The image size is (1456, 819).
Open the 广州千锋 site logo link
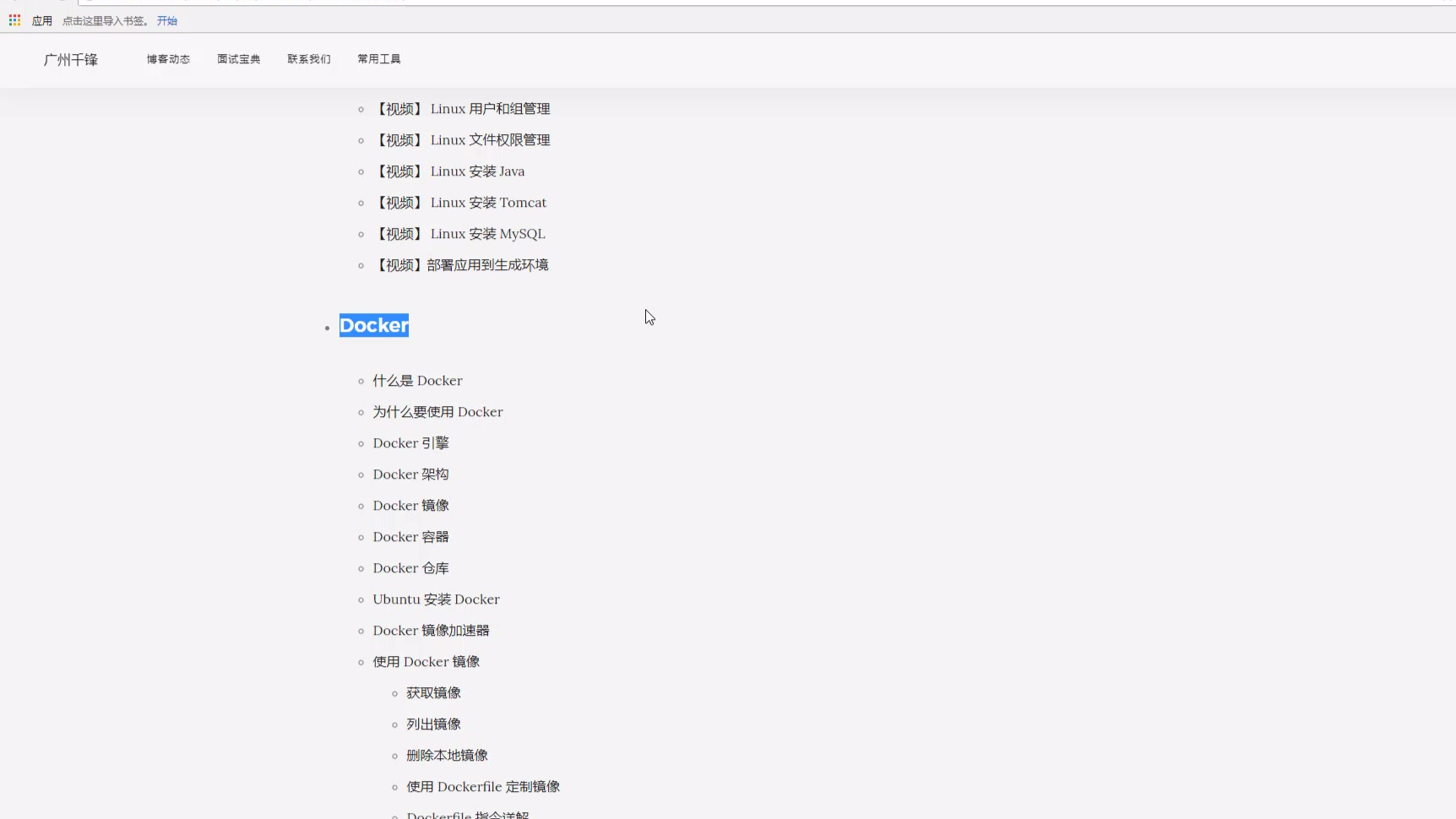click(x=71, y=60)
